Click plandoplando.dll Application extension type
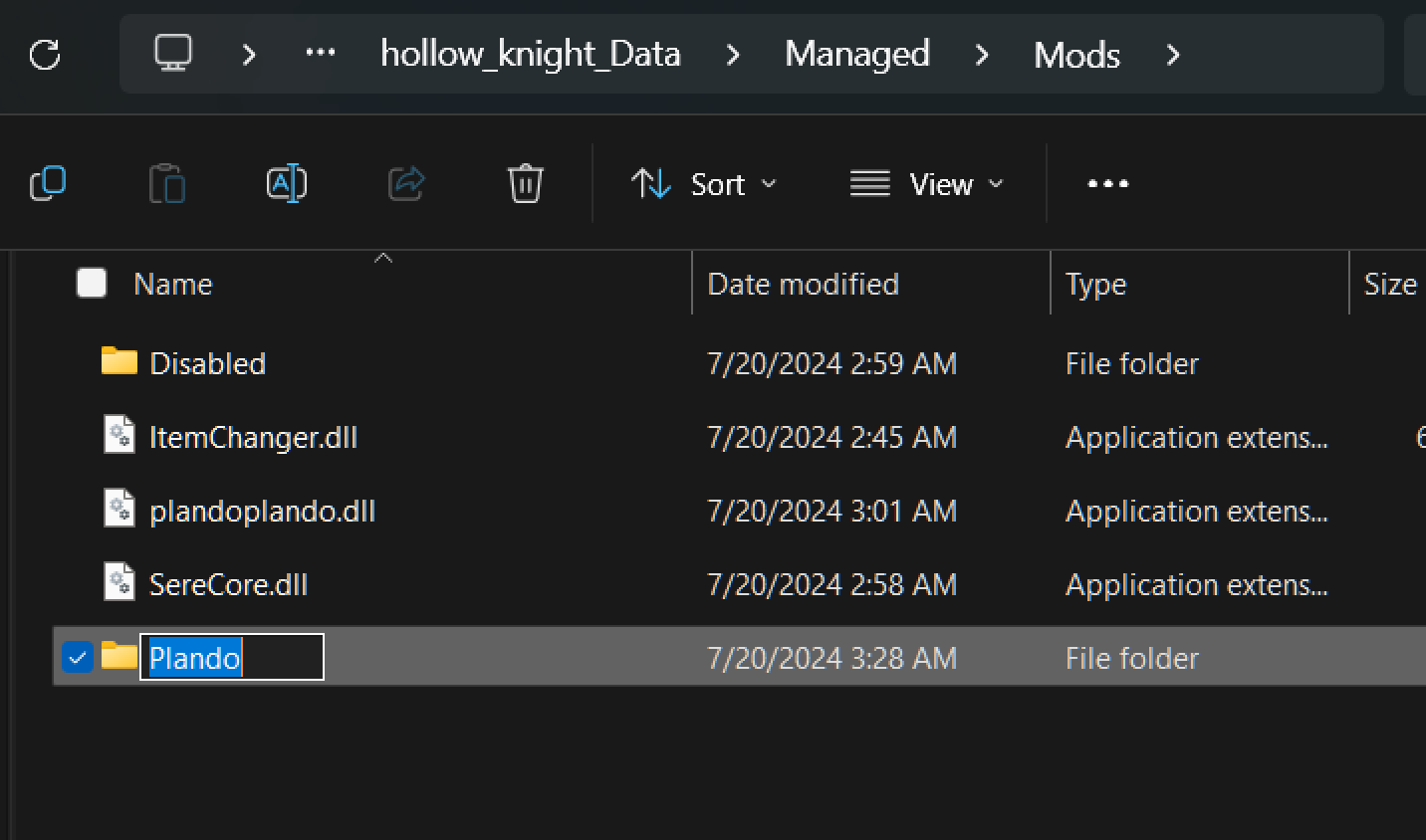This screenshot has width=1426, height=840. point(1196,511)
